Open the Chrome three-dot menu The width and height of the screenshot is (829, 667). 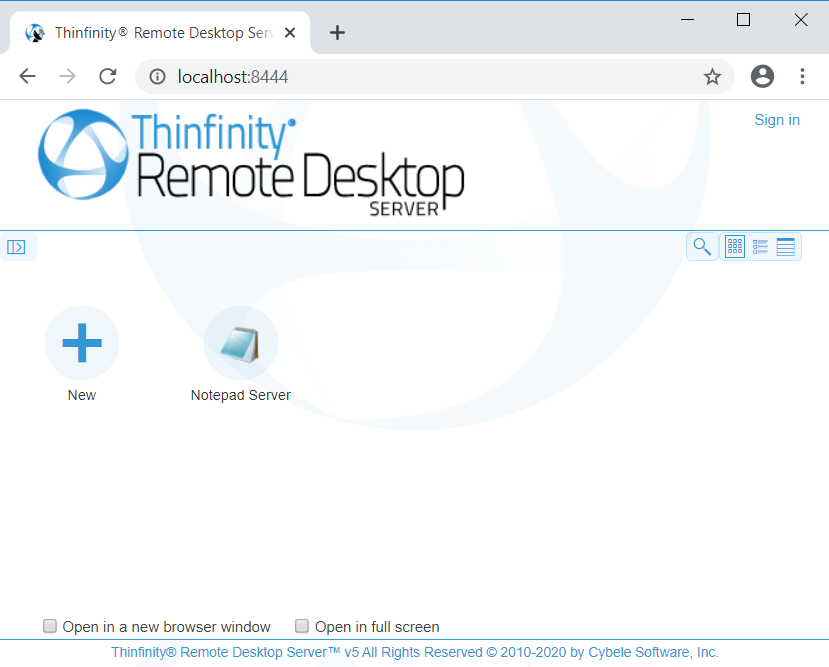(x=802, y=77)
